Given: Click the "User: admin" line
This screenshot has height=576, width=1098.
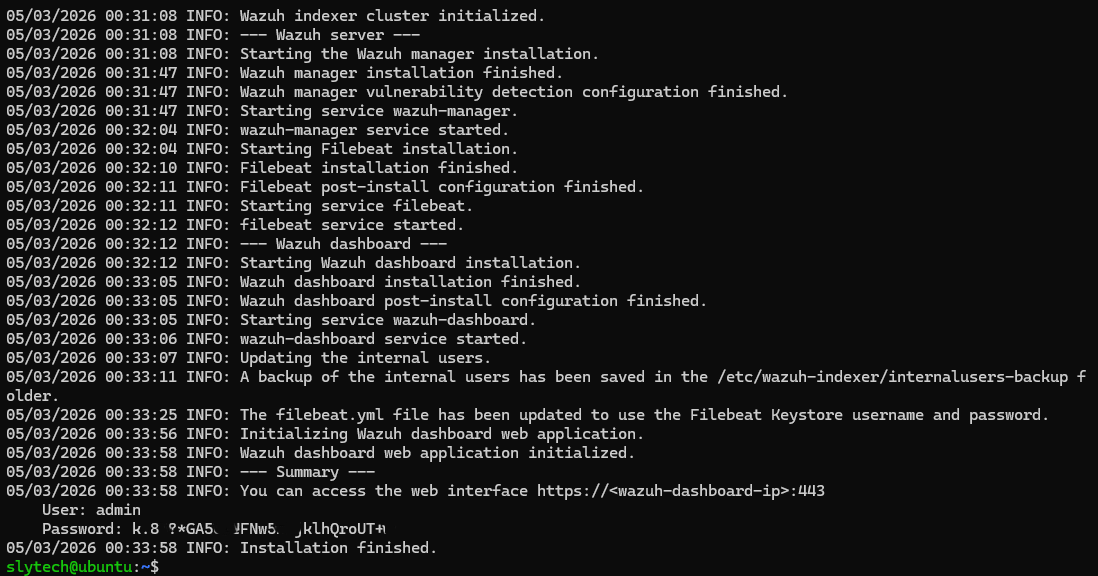Looking at the screenshot, I should (92, 510).
